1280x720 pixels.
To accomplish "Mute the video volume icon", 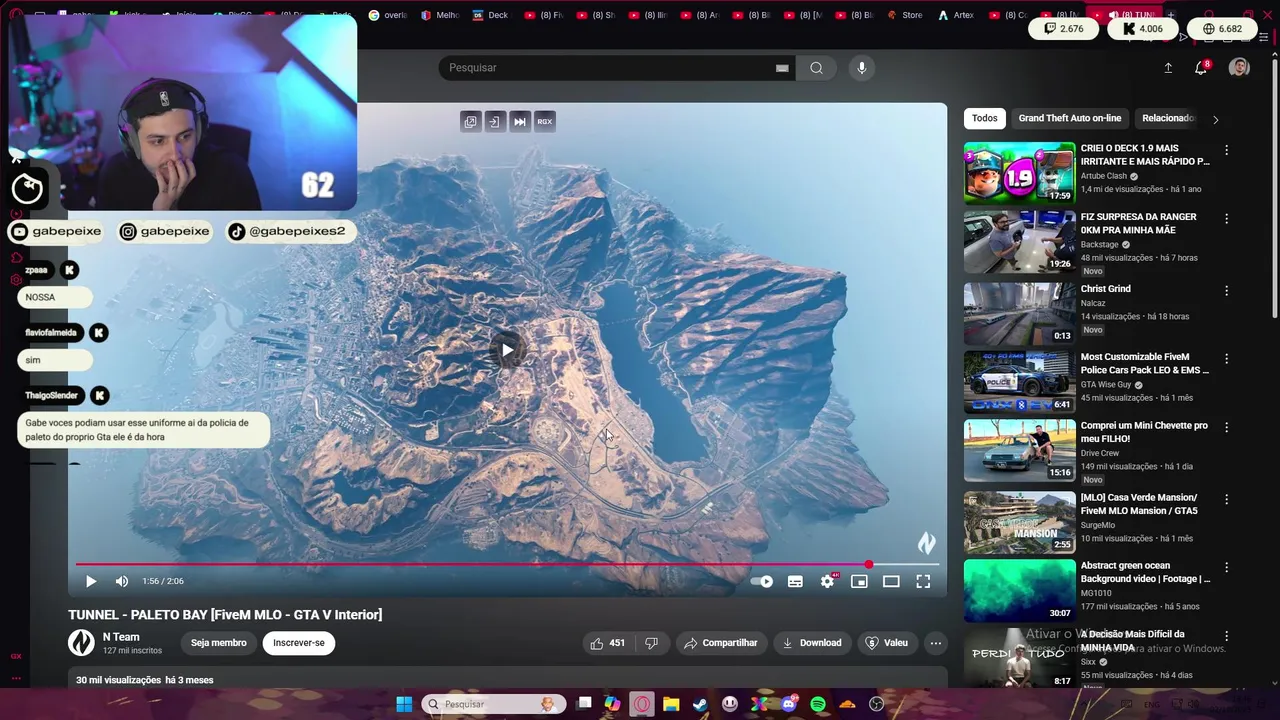I will 122,581.
